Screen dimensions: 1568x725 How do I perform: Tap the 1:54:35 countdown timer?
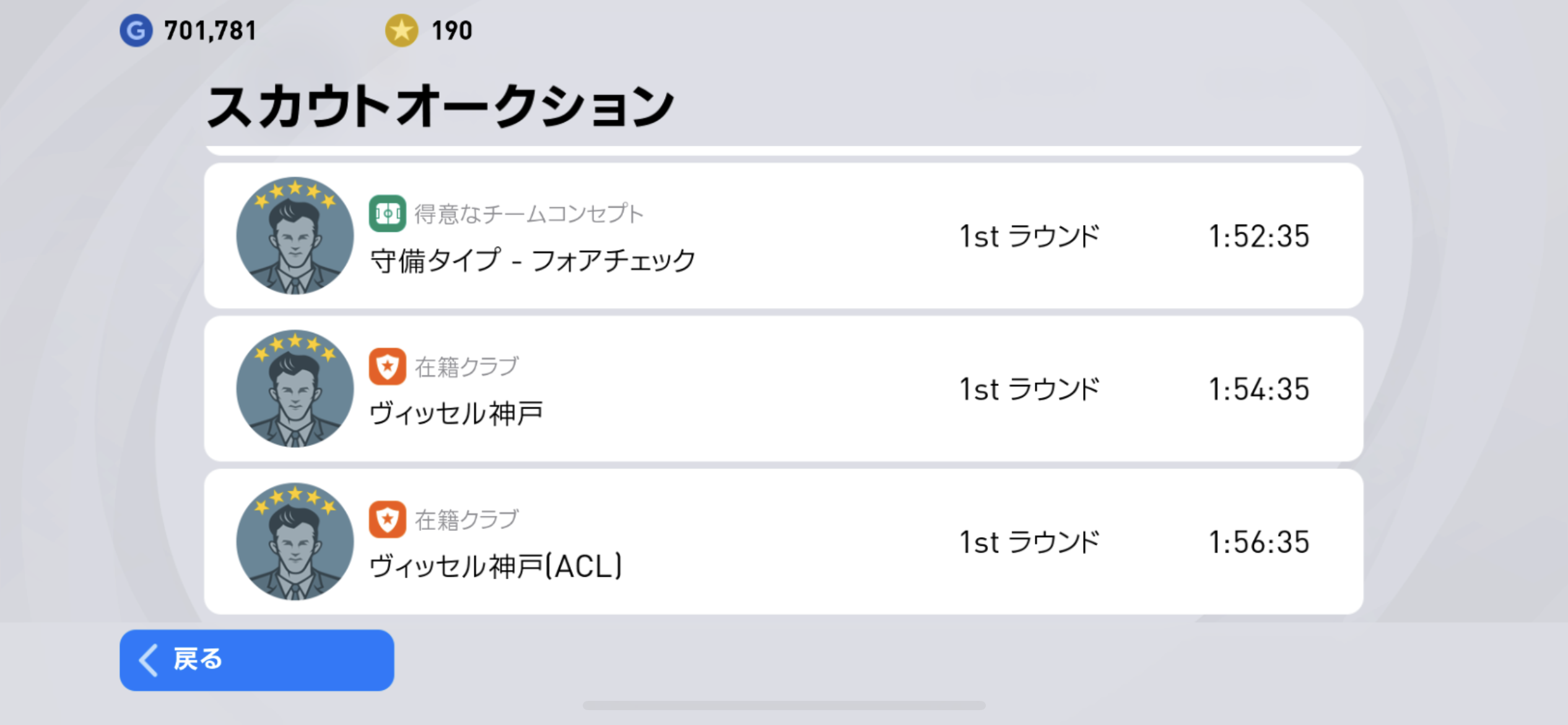(1259, 389)
